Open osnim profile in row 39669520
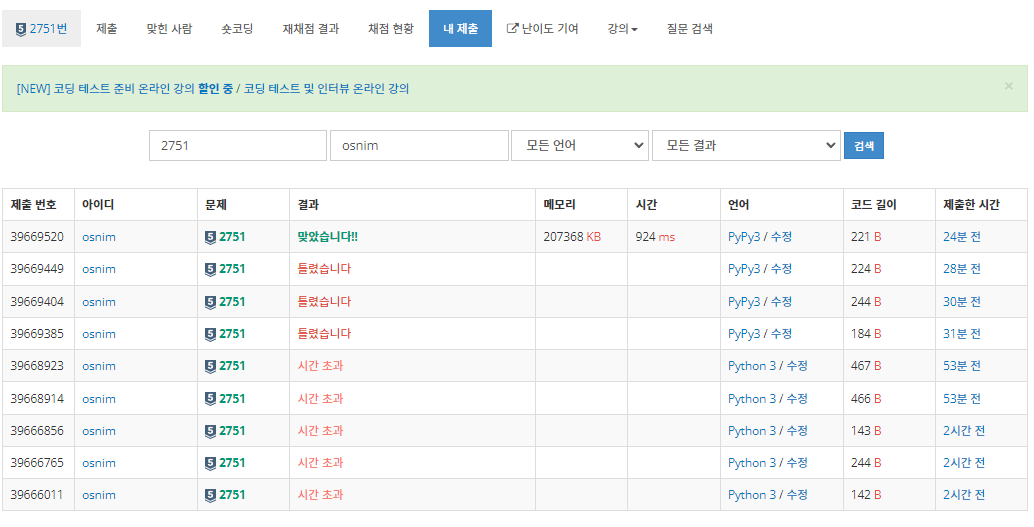This screenshot has height=527, width=1034. (99, 237)
